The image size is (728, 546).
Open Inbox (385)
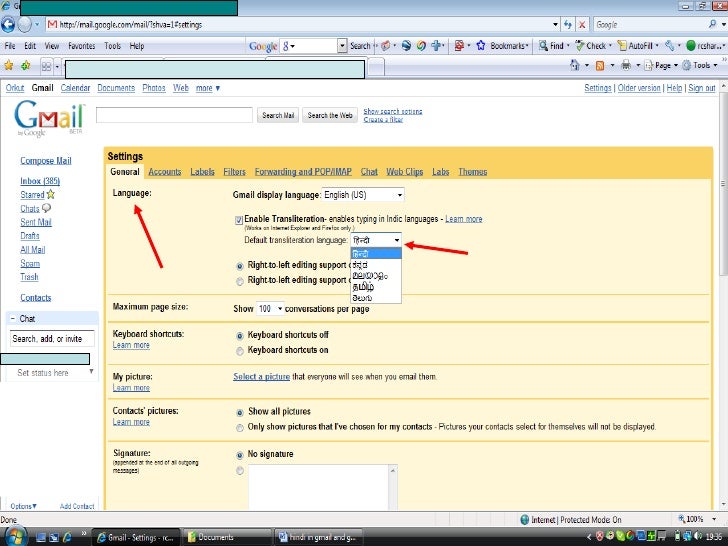(x=40, y=181)
